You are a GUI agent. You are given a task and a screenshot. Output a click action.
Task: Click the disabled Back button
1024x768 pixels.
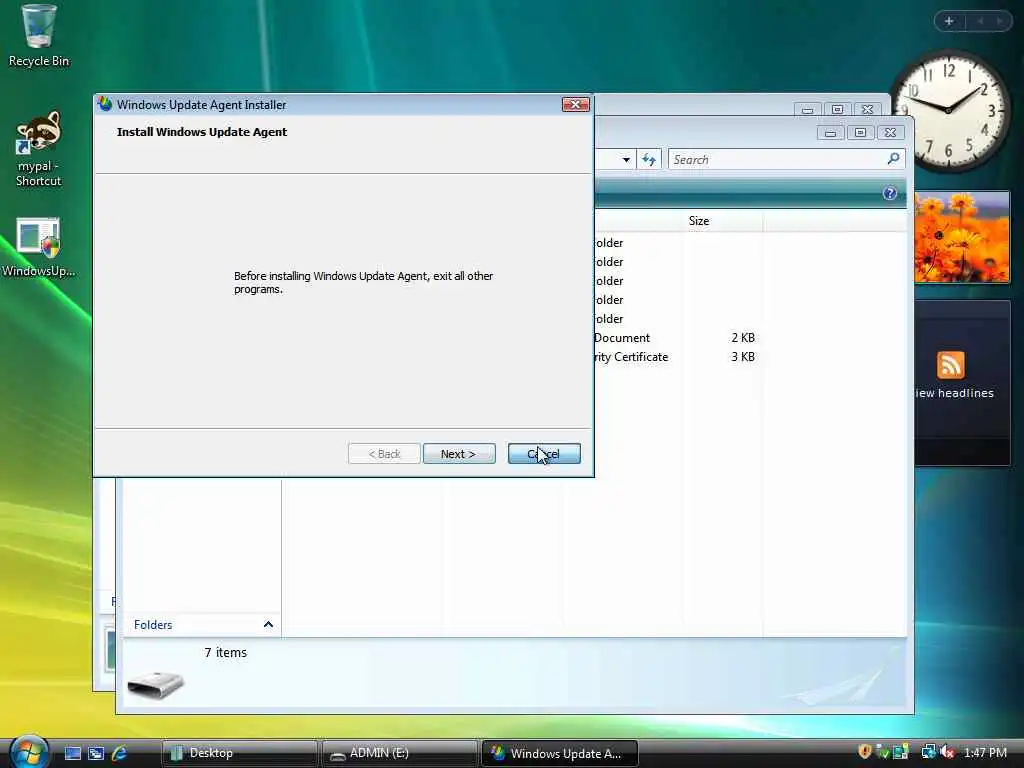pyautogui.click(x=384, y=454)
